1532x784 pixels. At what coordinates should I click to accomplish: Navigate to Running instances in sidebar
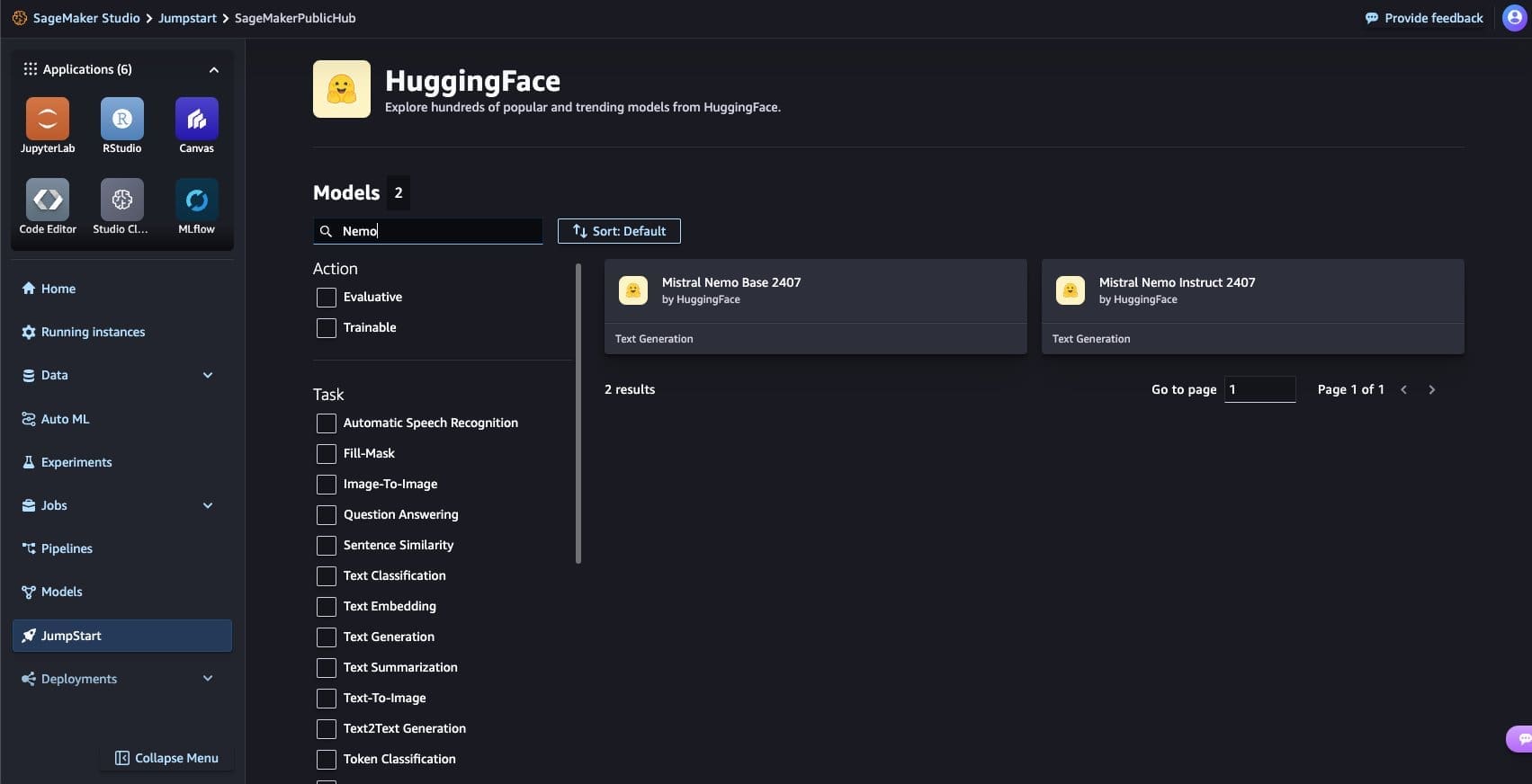coord(93,332)
